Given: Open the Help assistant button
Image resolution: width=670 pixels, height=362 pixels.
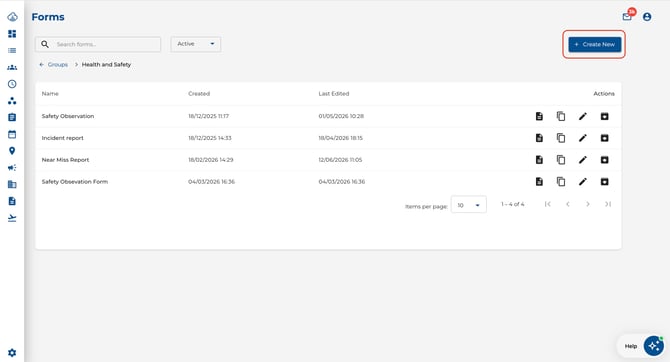Looking at the screenshot, I should coord(641,346).
